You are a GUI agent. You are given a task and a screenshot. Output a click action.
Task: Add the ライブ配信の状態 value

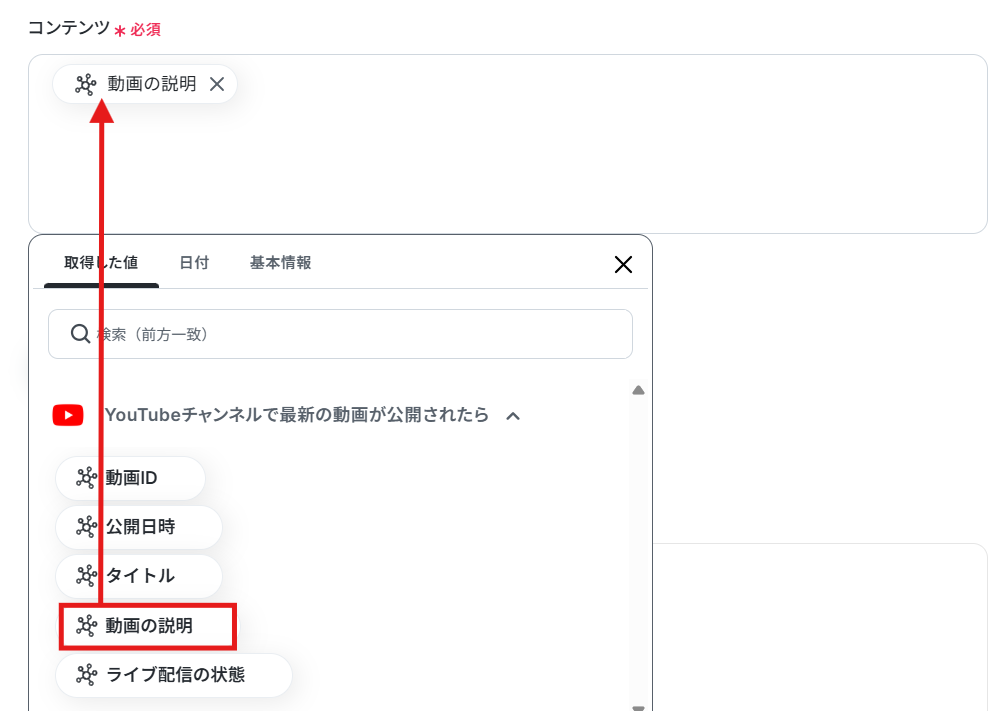pos(174,675)
